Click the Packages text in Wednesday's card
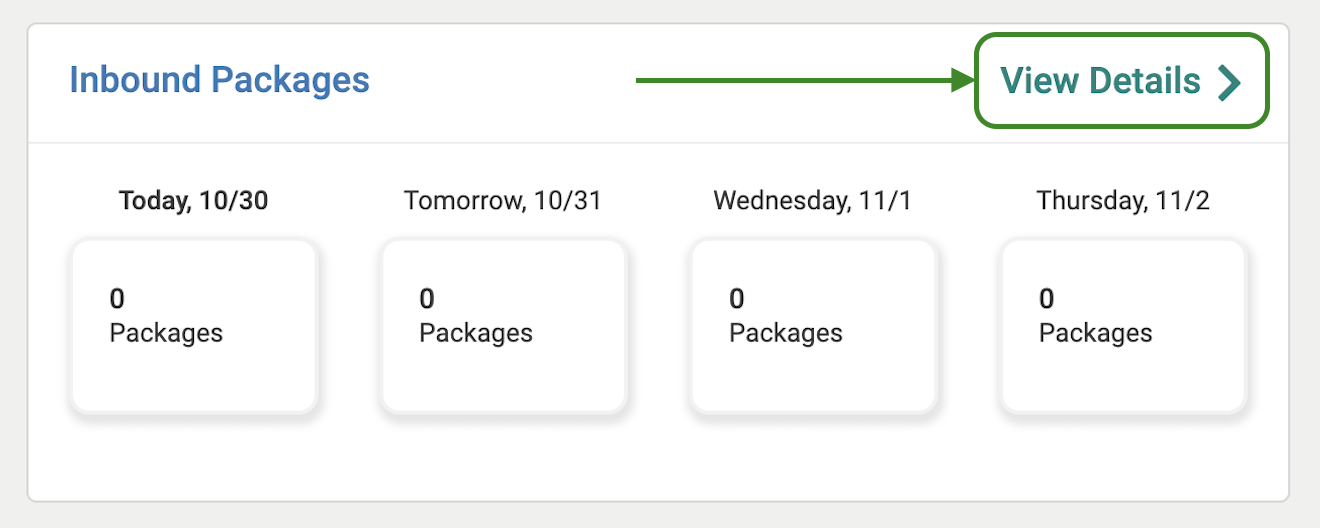The height and width of the screenshot is (528, 1320). [786, 333]
